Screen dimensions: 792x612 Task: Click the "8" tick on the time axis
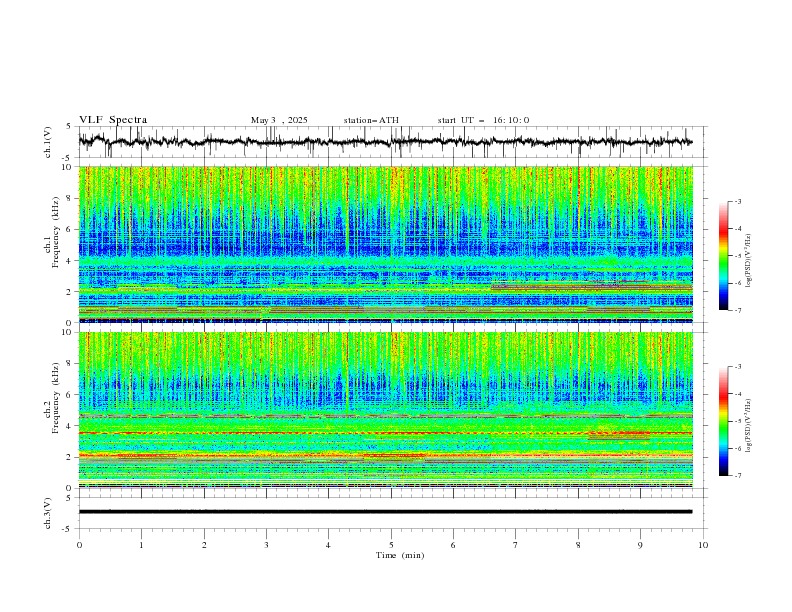578,545
